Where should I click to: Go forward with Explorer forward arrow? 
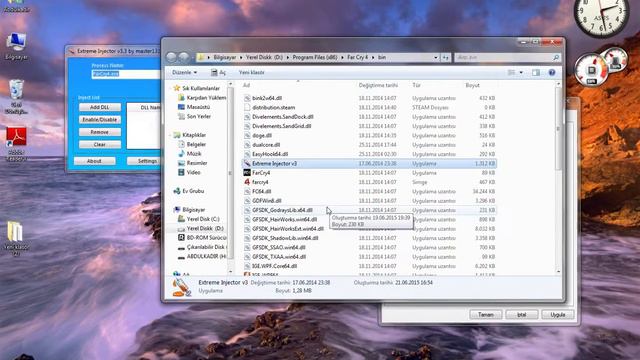point(184,57)
